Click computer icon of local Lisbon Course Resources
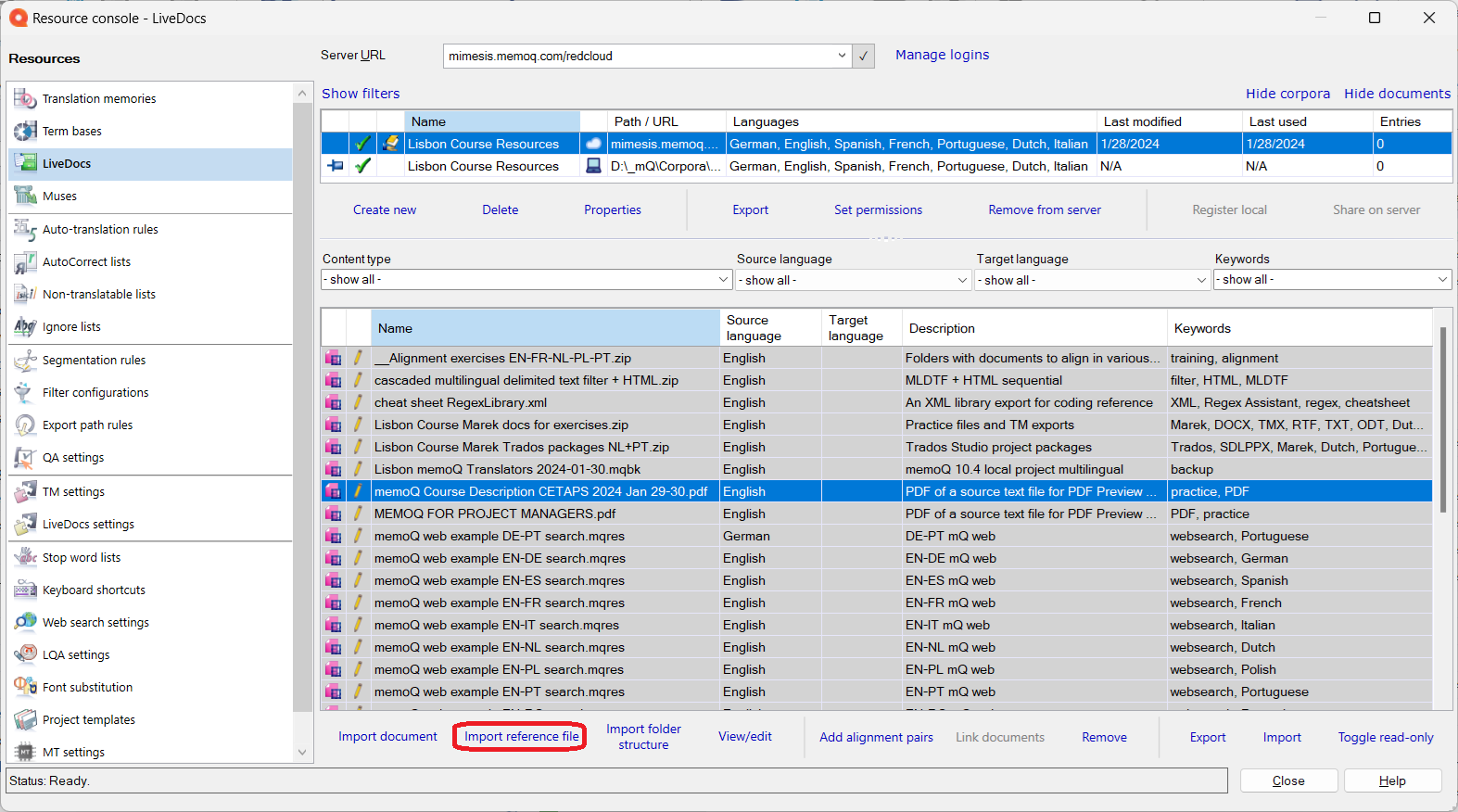Image resolution: width=1458 pixels, height=812 pixels. point(593,166)
